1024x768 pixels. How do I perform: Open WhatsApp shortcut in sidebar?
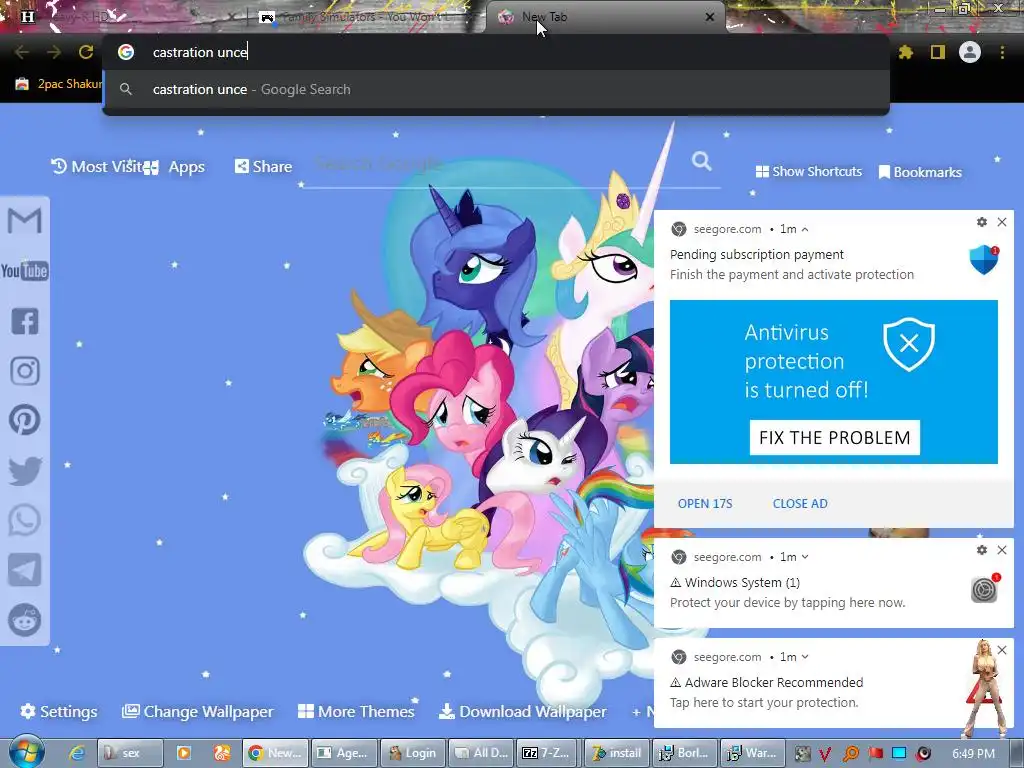24,520
